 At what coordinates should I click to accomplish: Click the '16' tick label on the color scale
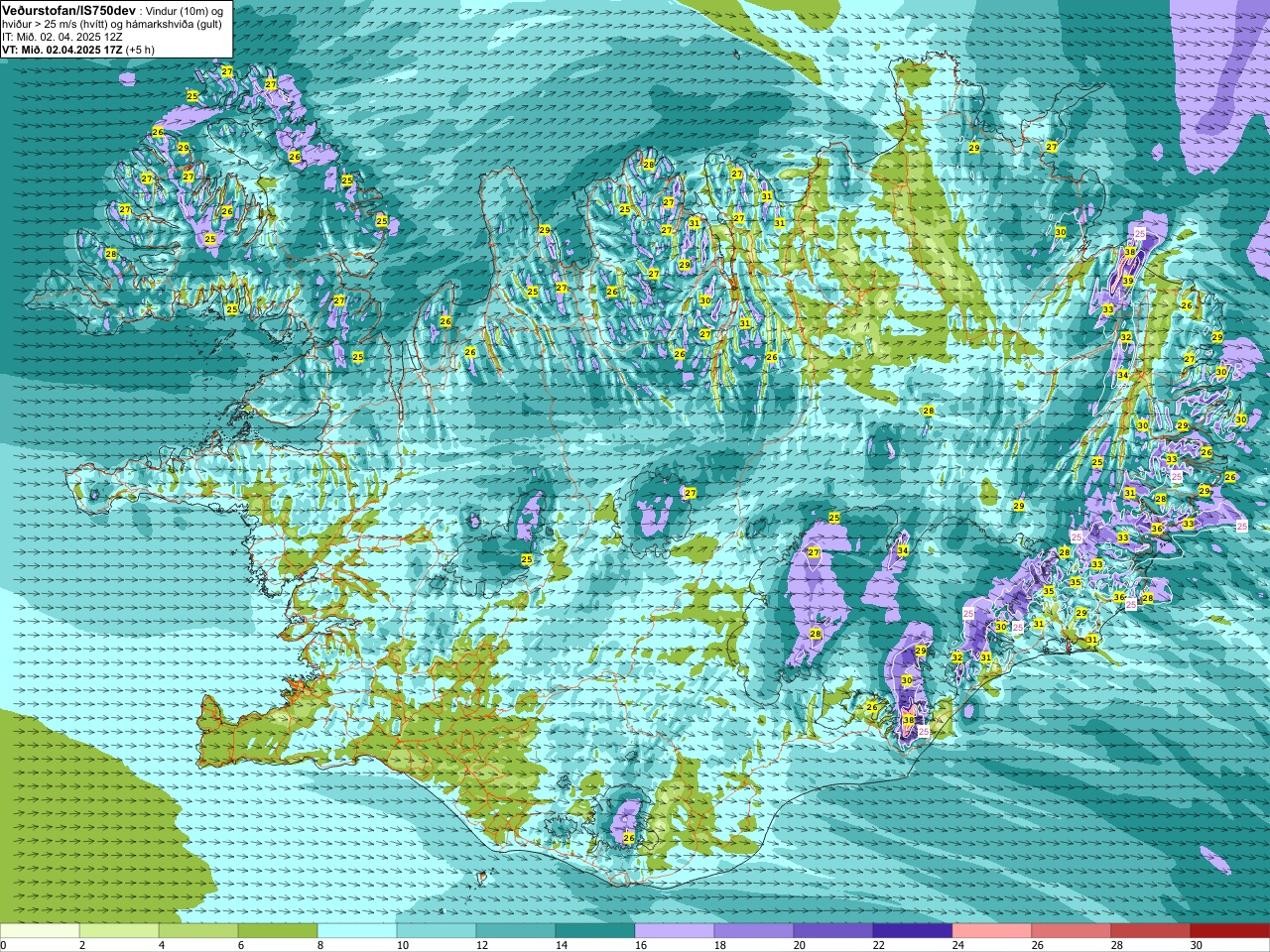641,945
